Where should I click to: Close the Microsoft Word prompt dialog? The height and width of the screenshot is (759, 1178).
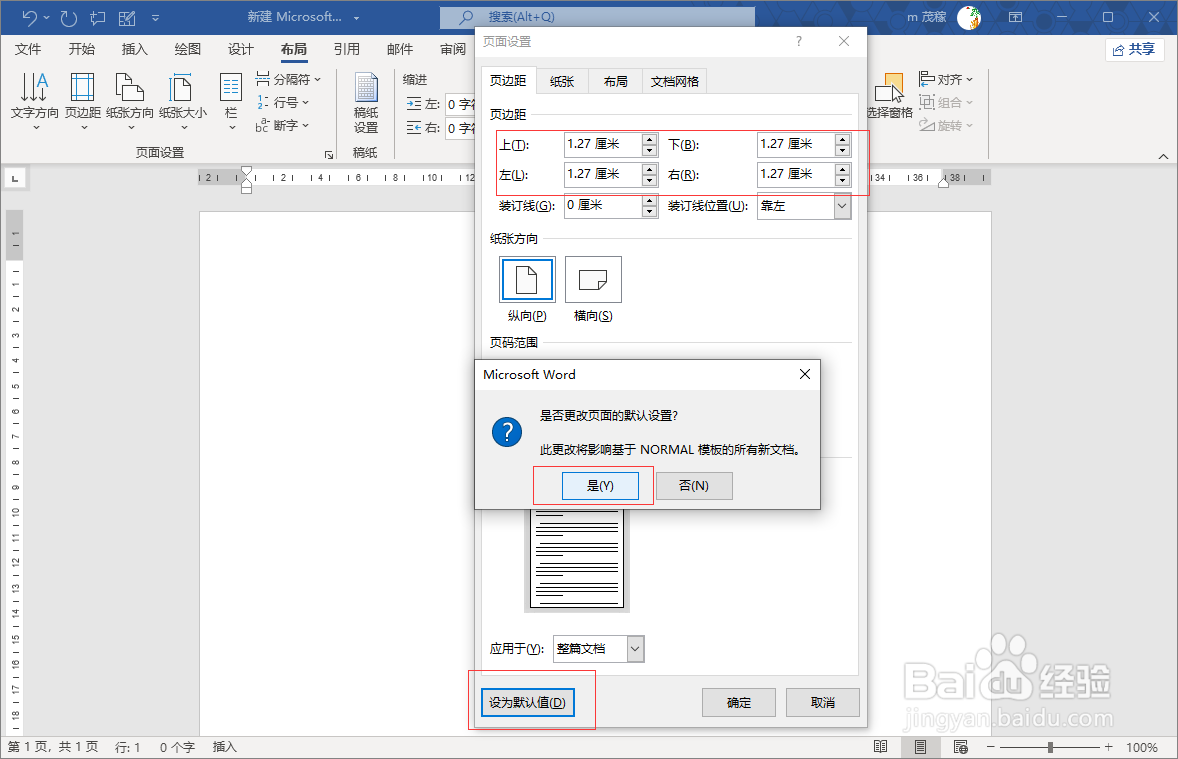(x=805, y=374)
